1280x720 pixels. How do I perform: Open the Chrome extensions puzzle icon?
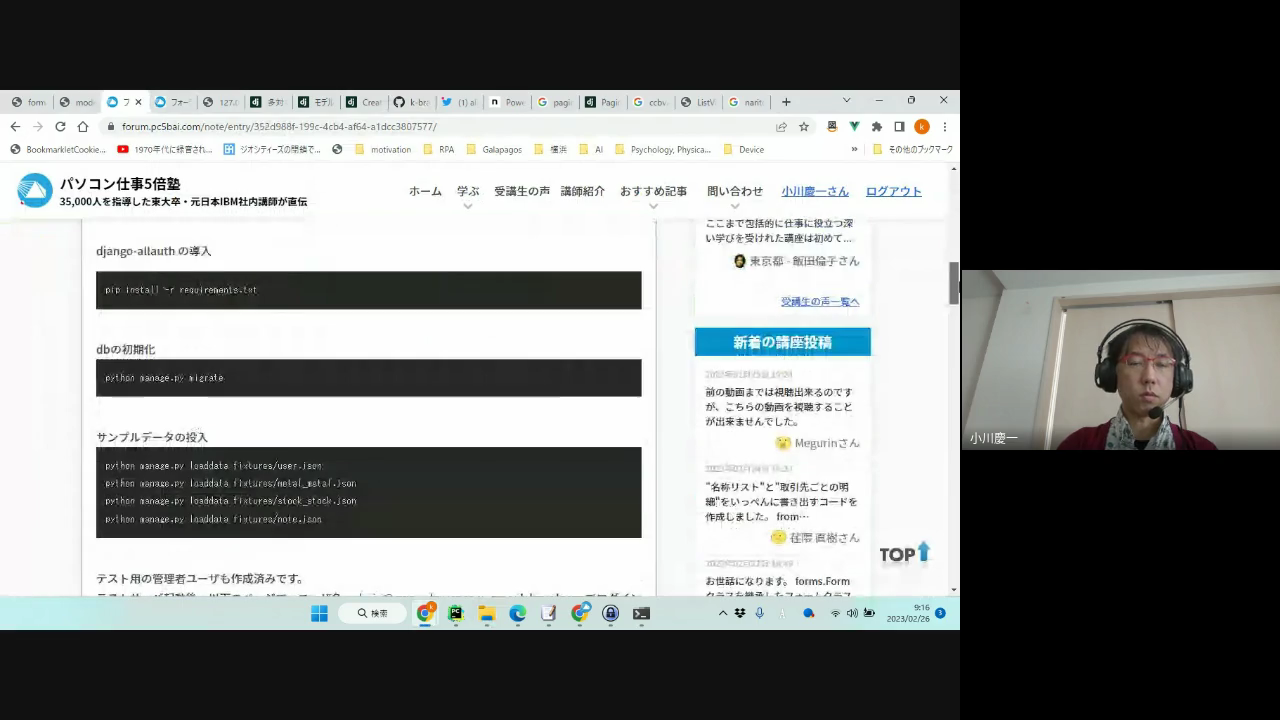877,127
